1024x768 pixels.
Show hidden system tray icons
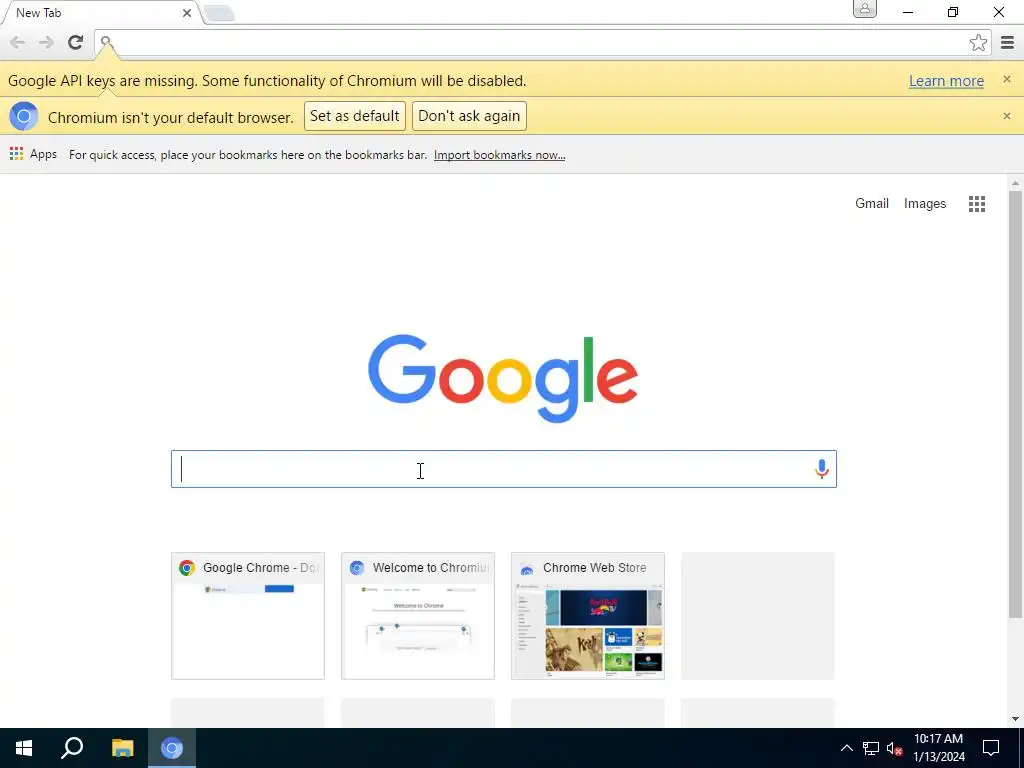point(846,748)
